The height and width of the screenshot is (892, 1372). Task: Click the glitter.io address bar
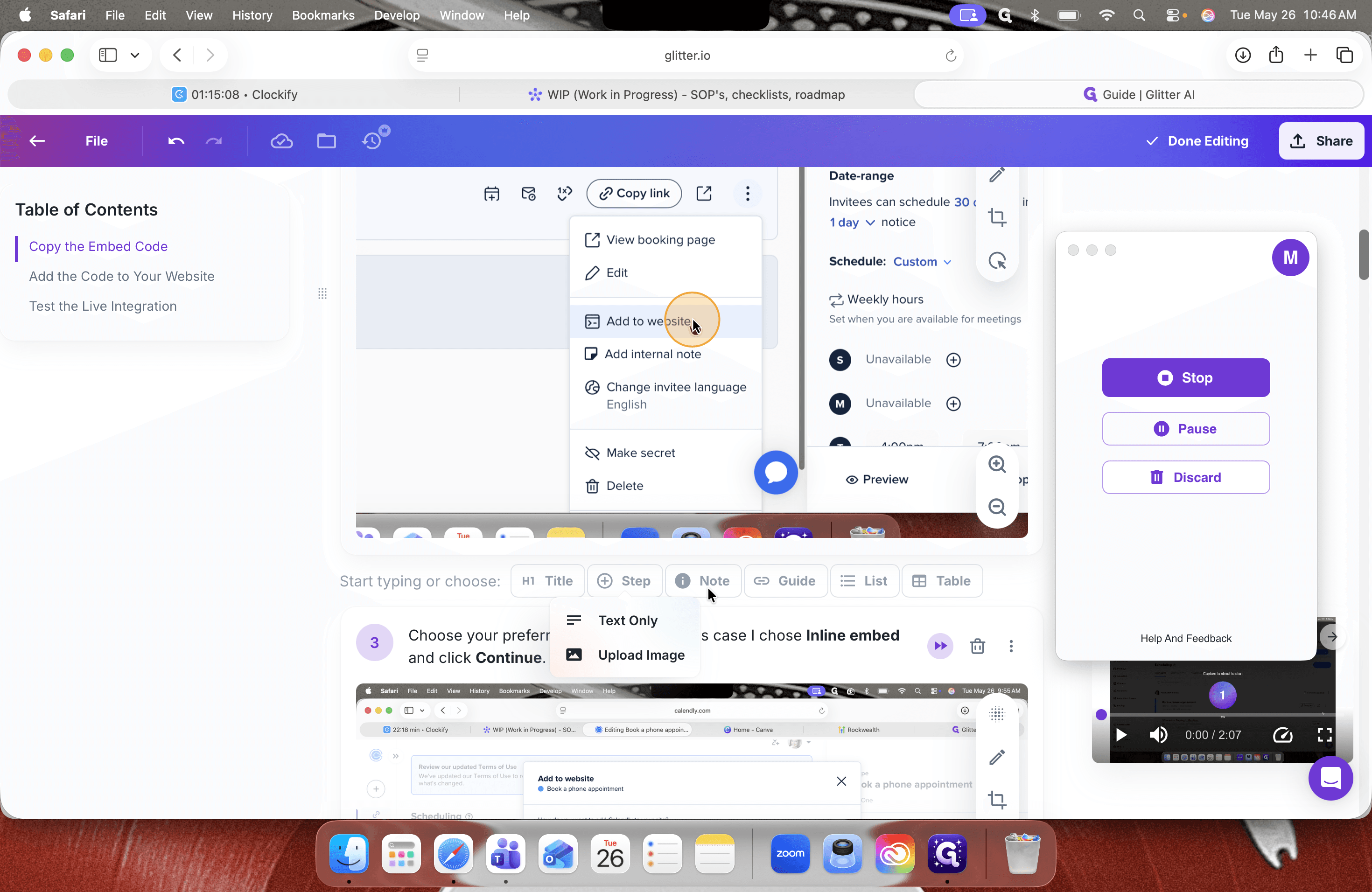click(686, 56)
